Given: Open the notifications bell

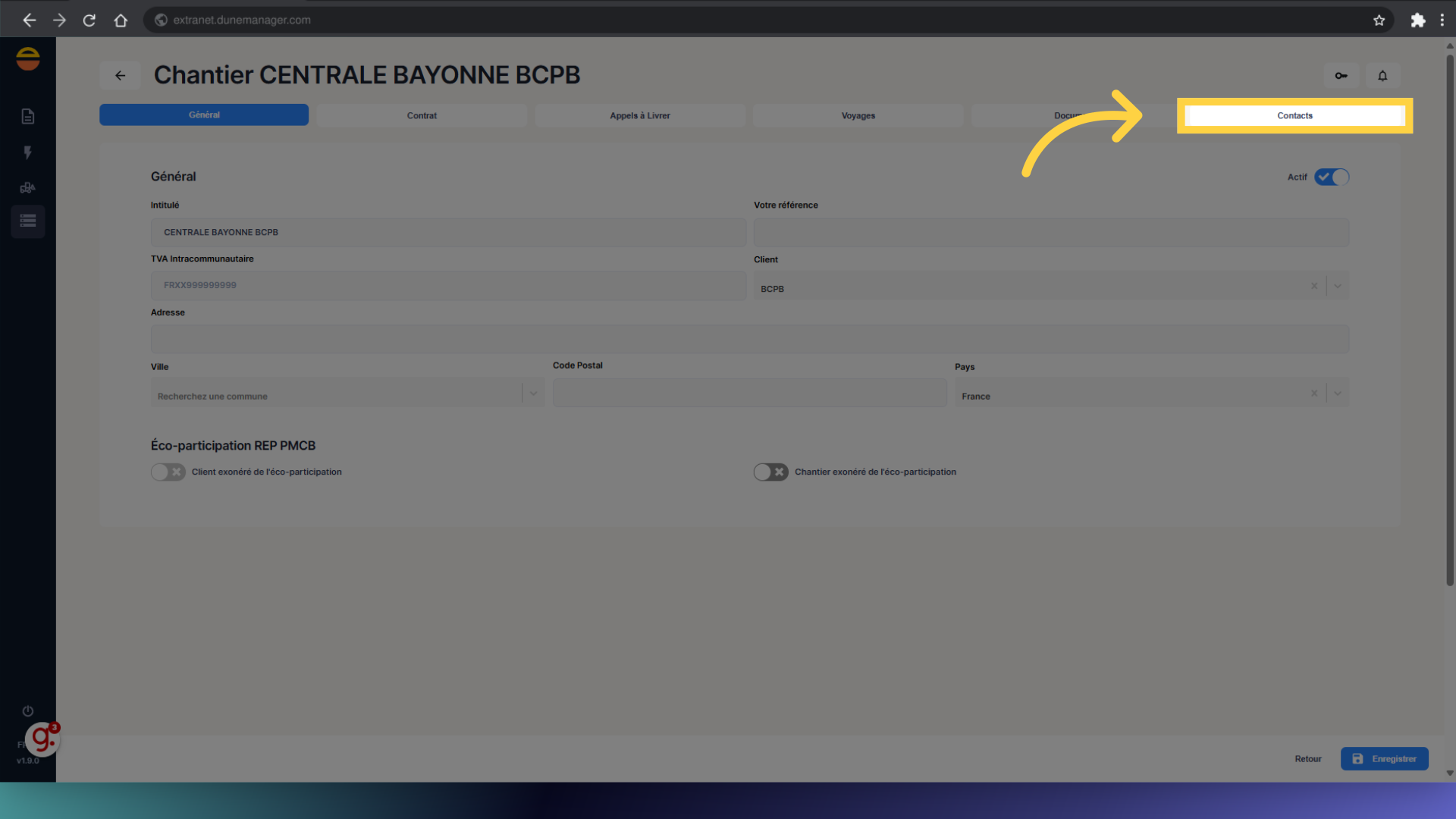Looking at the screenshot, I should pyautogui.click(x=1382, y=75).
